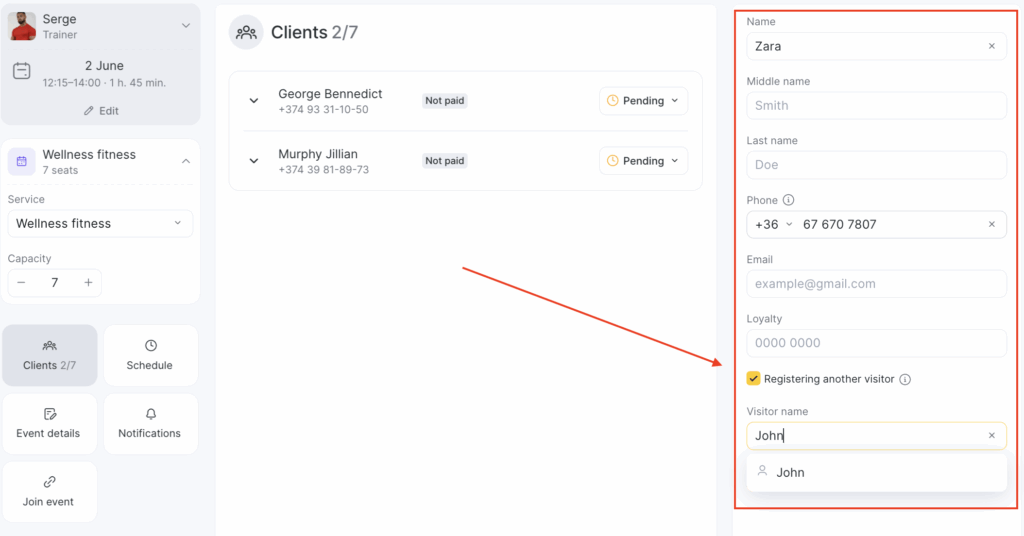Show the Phone info tooltip icon
Screen dimensions: 1024x536
788,200
